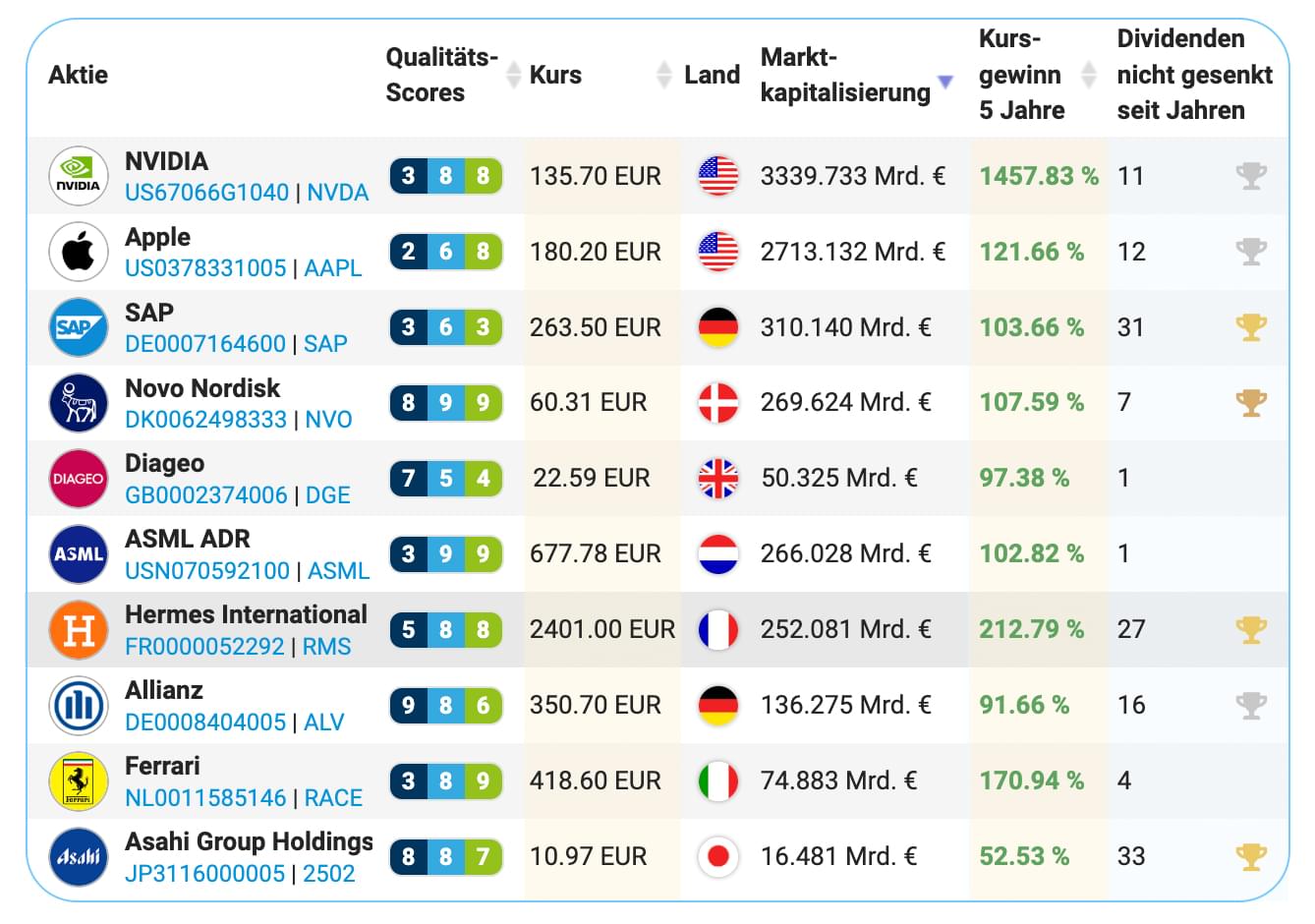
Task: Click the US flag in NVIDIA's row
Action: tap(718, 176)
